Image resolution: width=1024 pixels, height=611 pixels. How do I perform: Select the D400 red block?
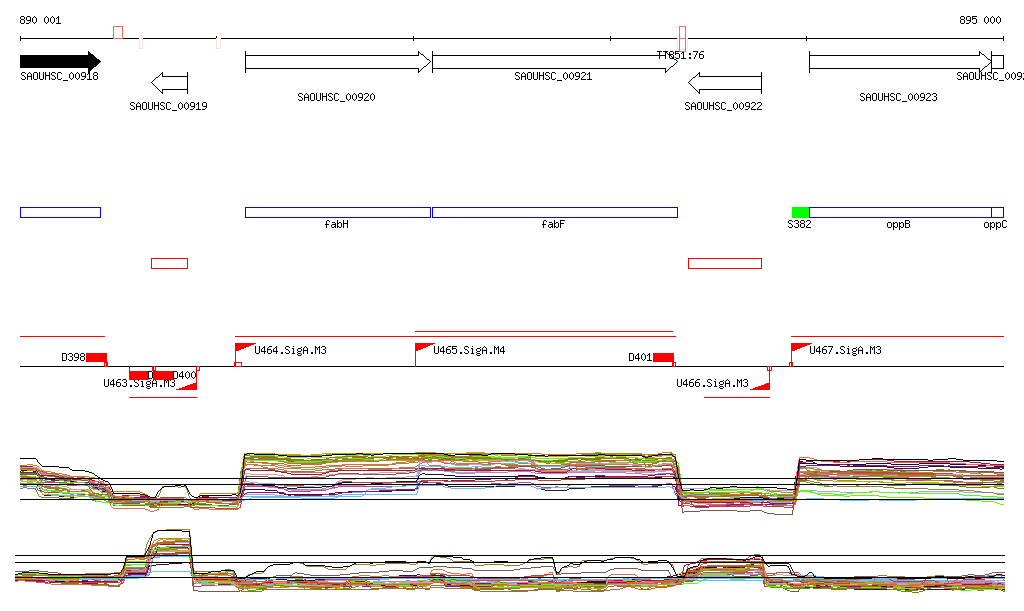coord(163,375)
